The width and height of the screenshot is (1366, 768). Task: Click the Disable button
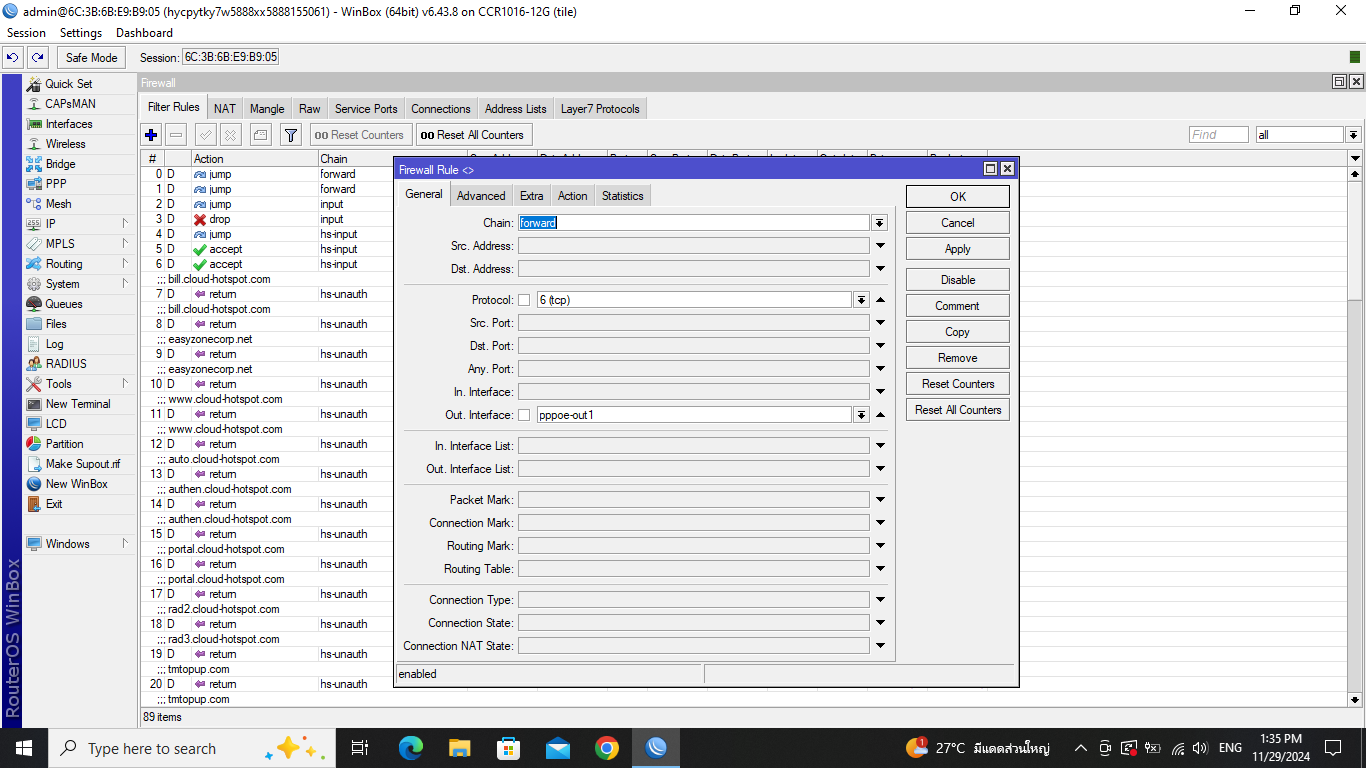[958, 280]
